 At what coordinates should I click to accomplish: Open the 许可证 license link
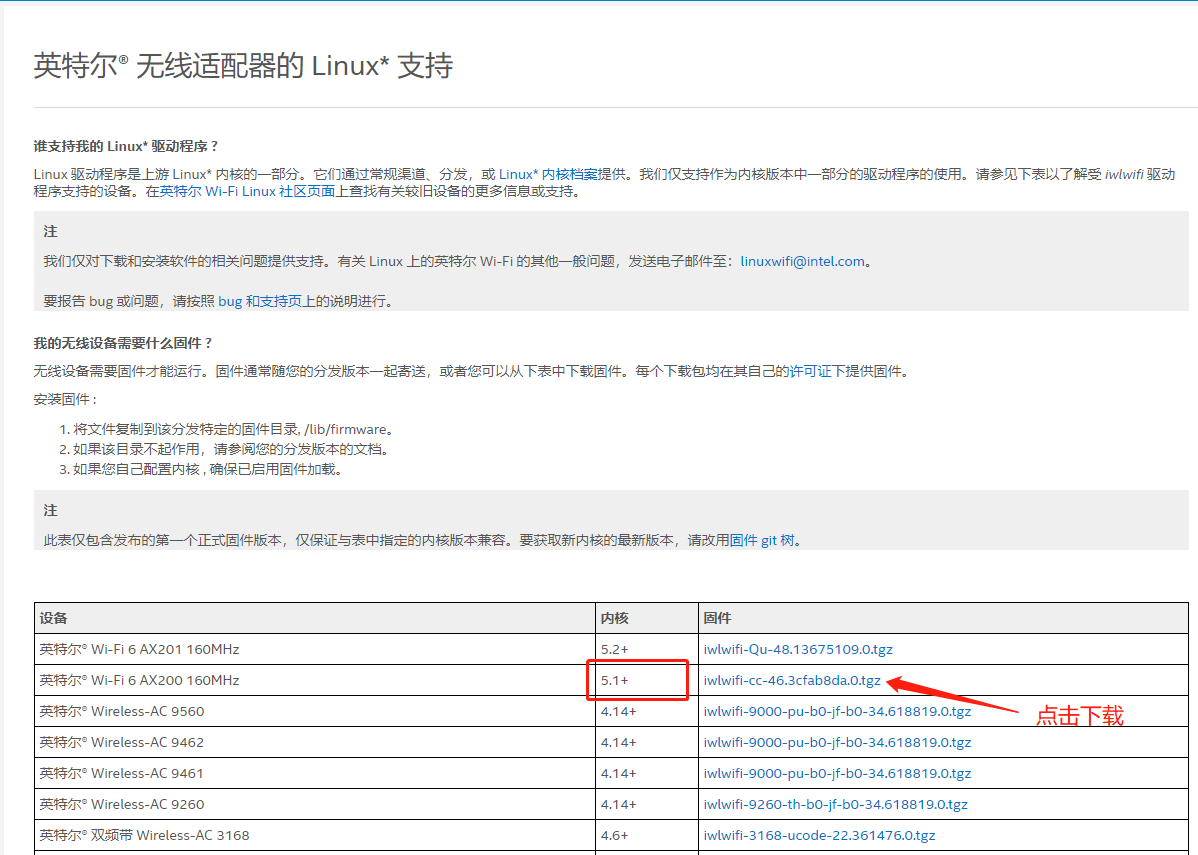click(x=810, y=371)
